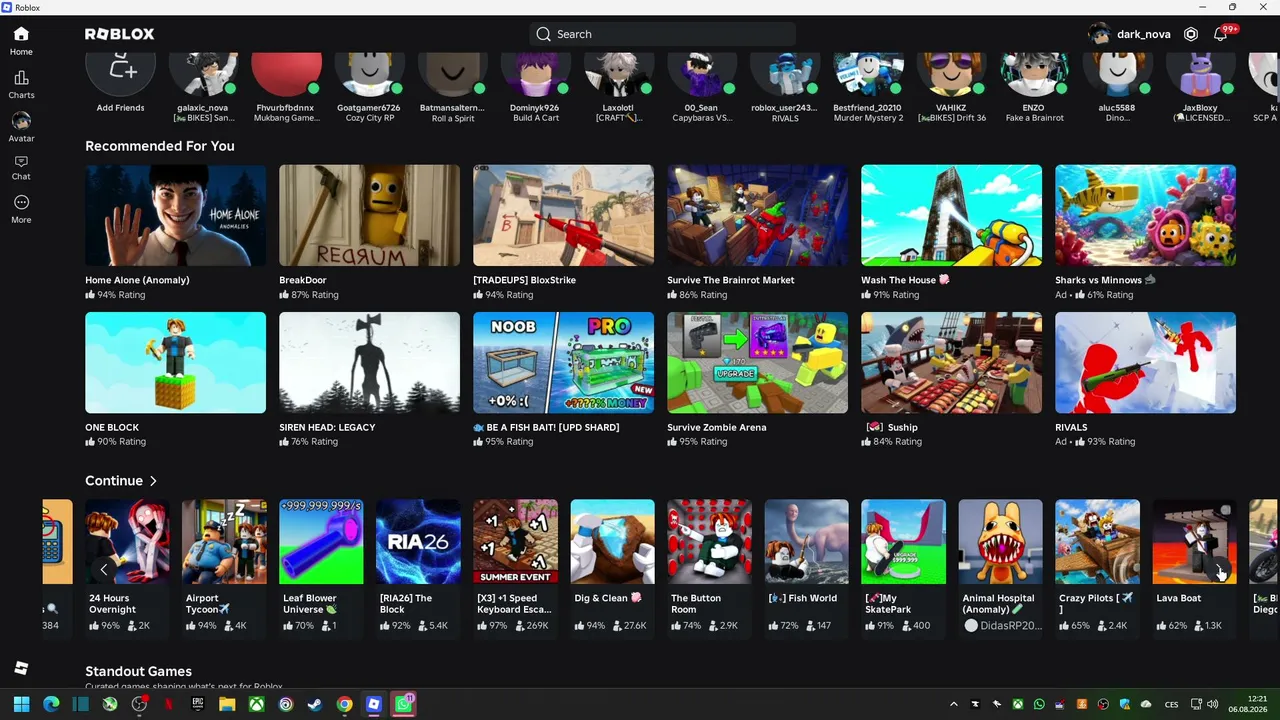Open the RIVALS ad thumbnail

pyautogui.click(x=1146, y=363)
